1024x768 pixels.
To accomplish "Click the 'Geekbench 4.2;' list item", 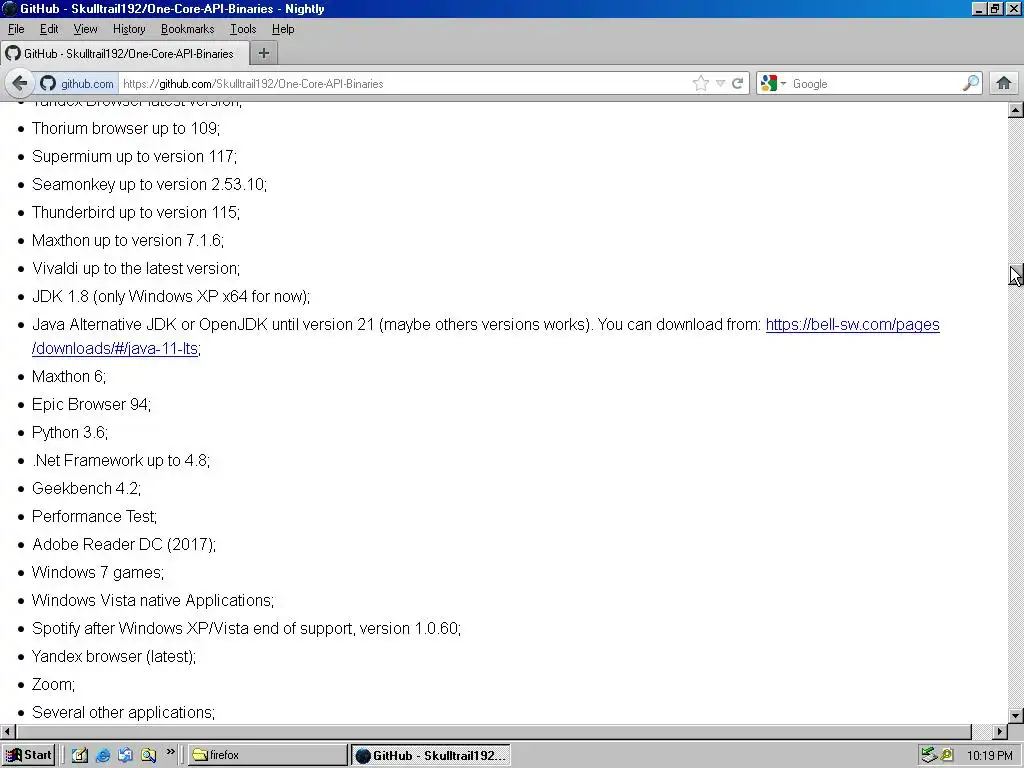I will tap(86, 488).
